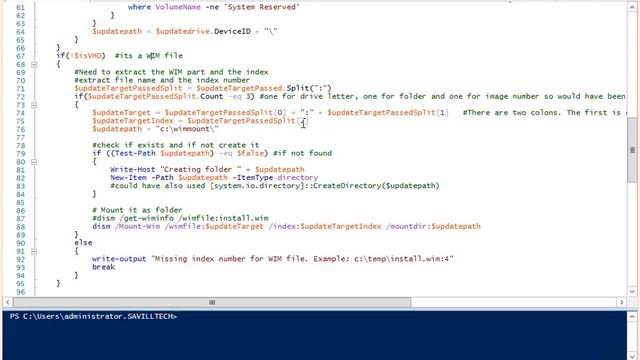Click the $false value on line 79
640x360 pixels.
pos(250,153)
